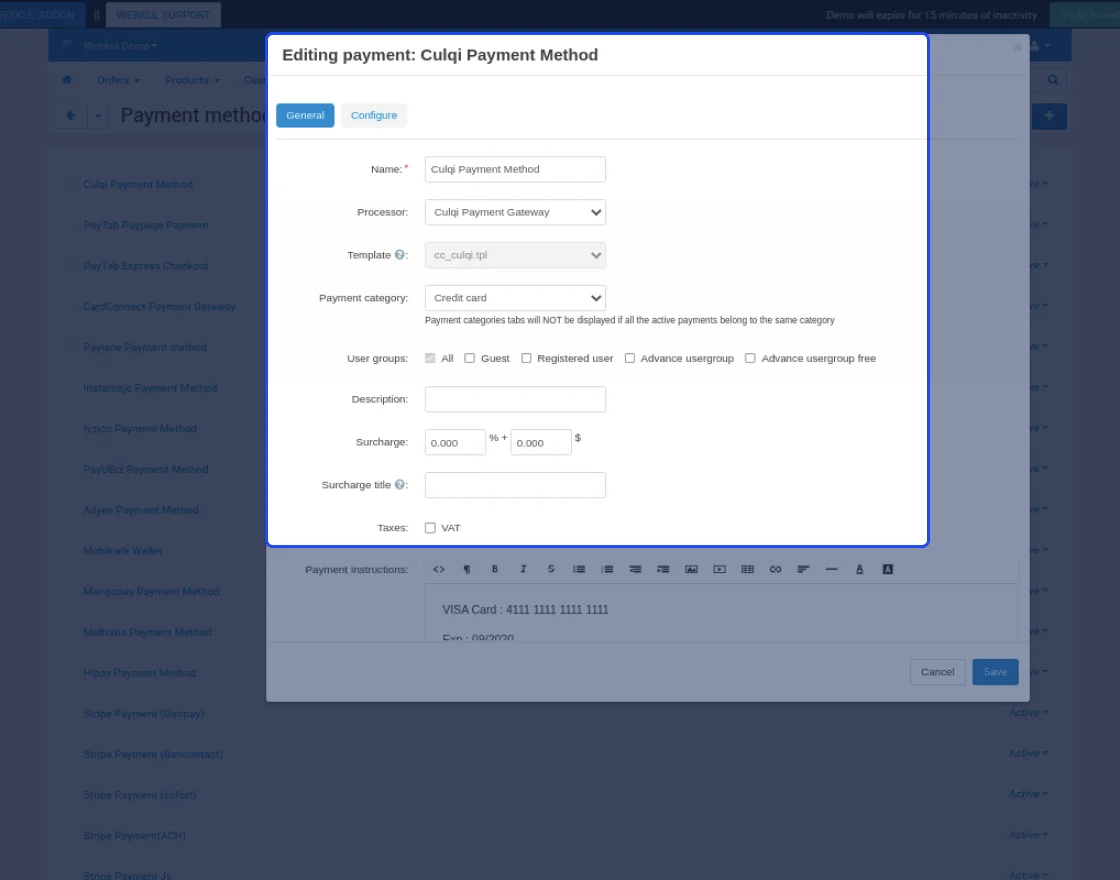Open paragraph format icon in editor toolbar
1120x880 pixels.
tap(466, 569)
